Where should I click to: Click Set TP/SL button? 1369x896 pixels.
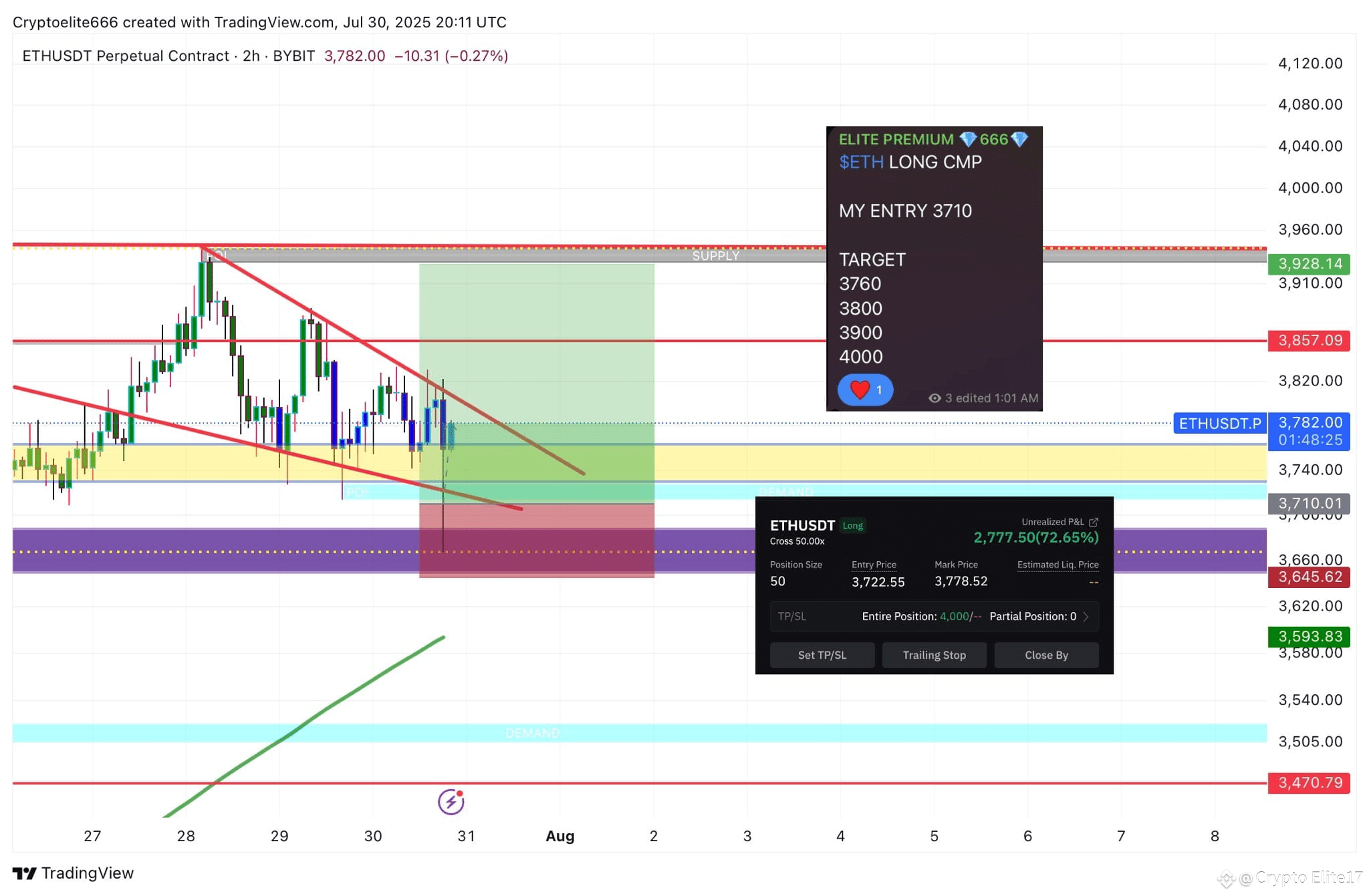coord(822,655)
